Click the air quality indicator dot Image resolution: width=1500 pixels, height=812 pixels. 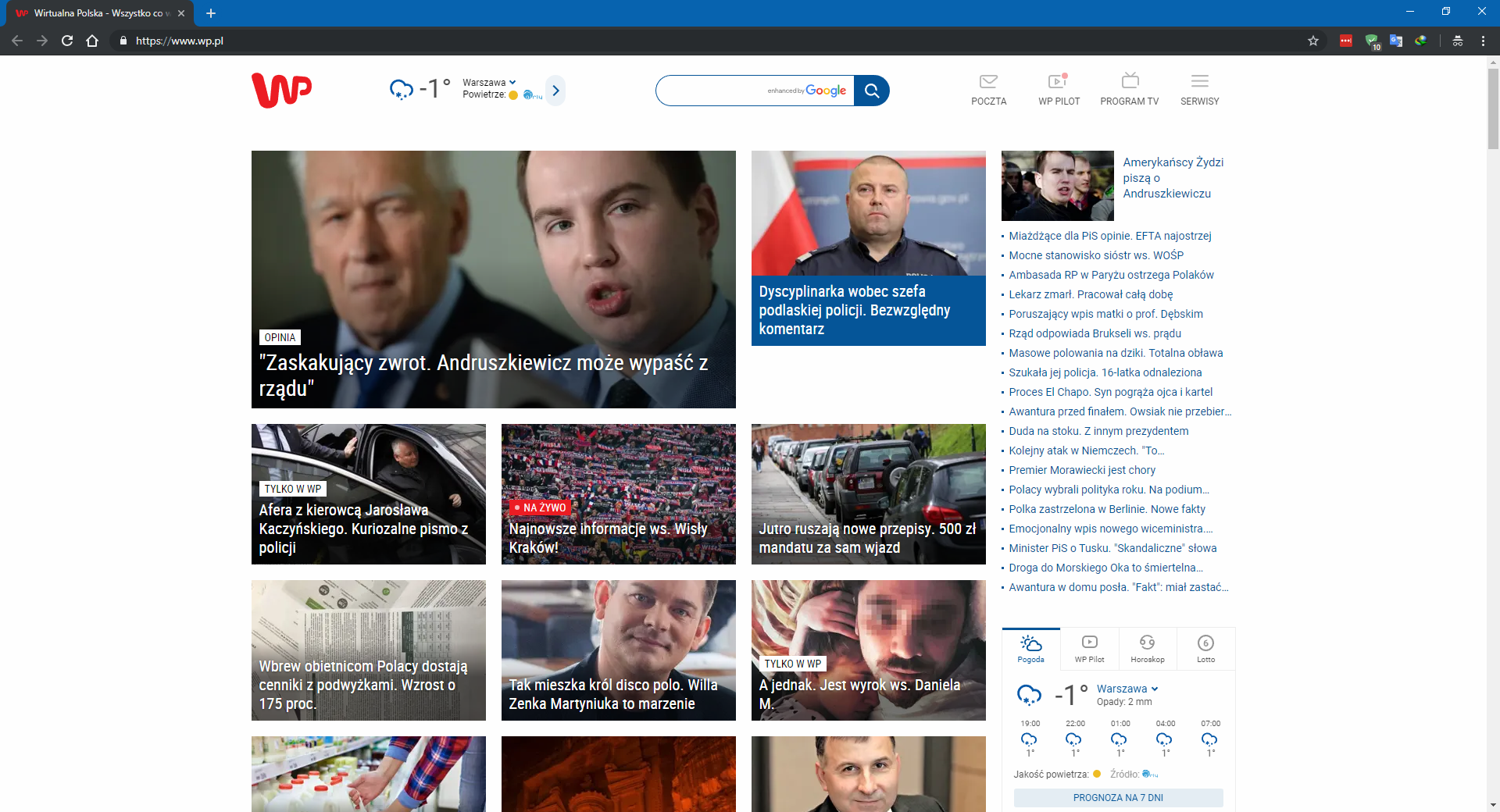pyautogui.click(x=513, y=95)
